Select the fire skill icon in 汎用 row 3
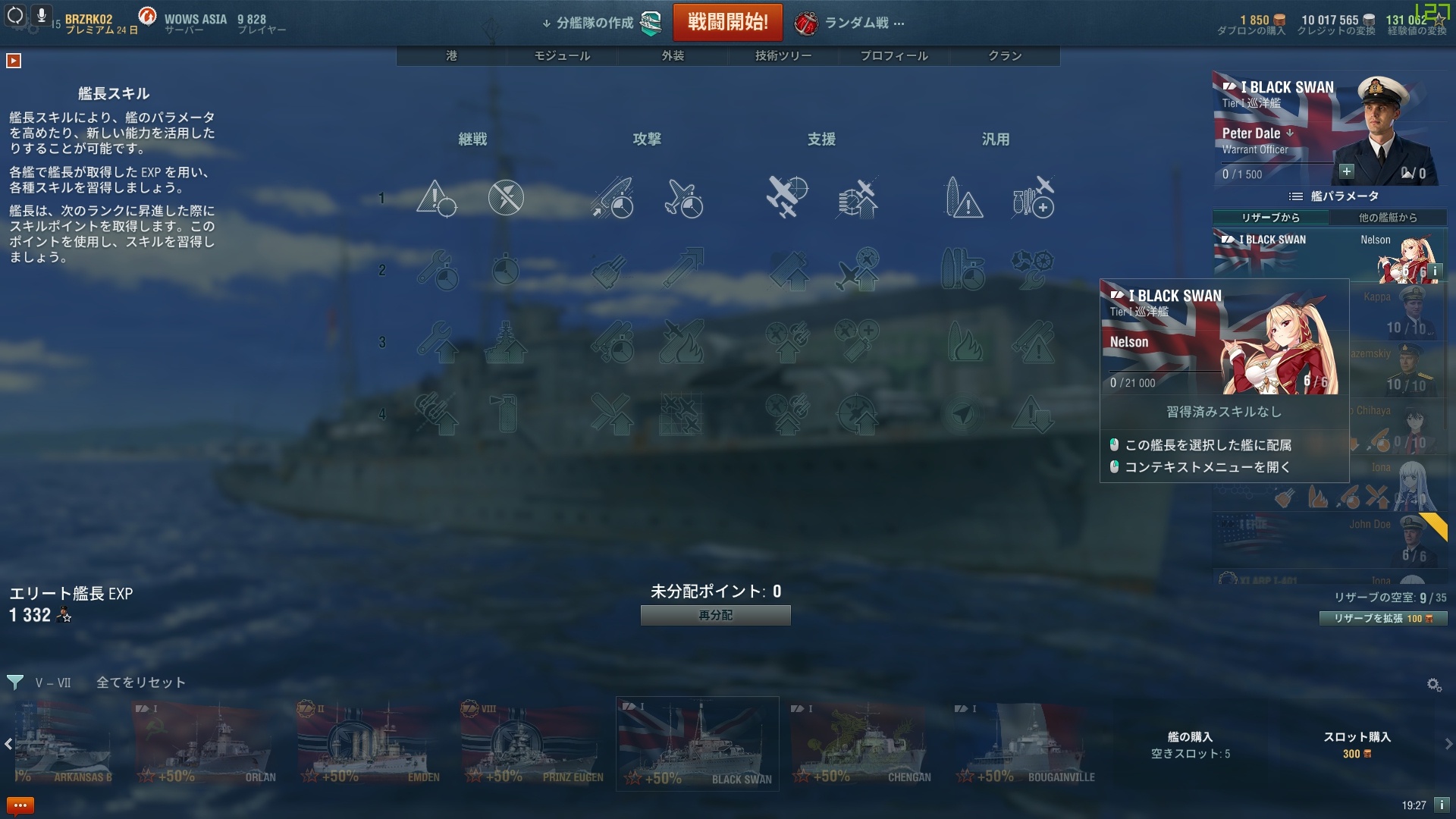Viewport: 1456px width, 819px height. (965, 342)
